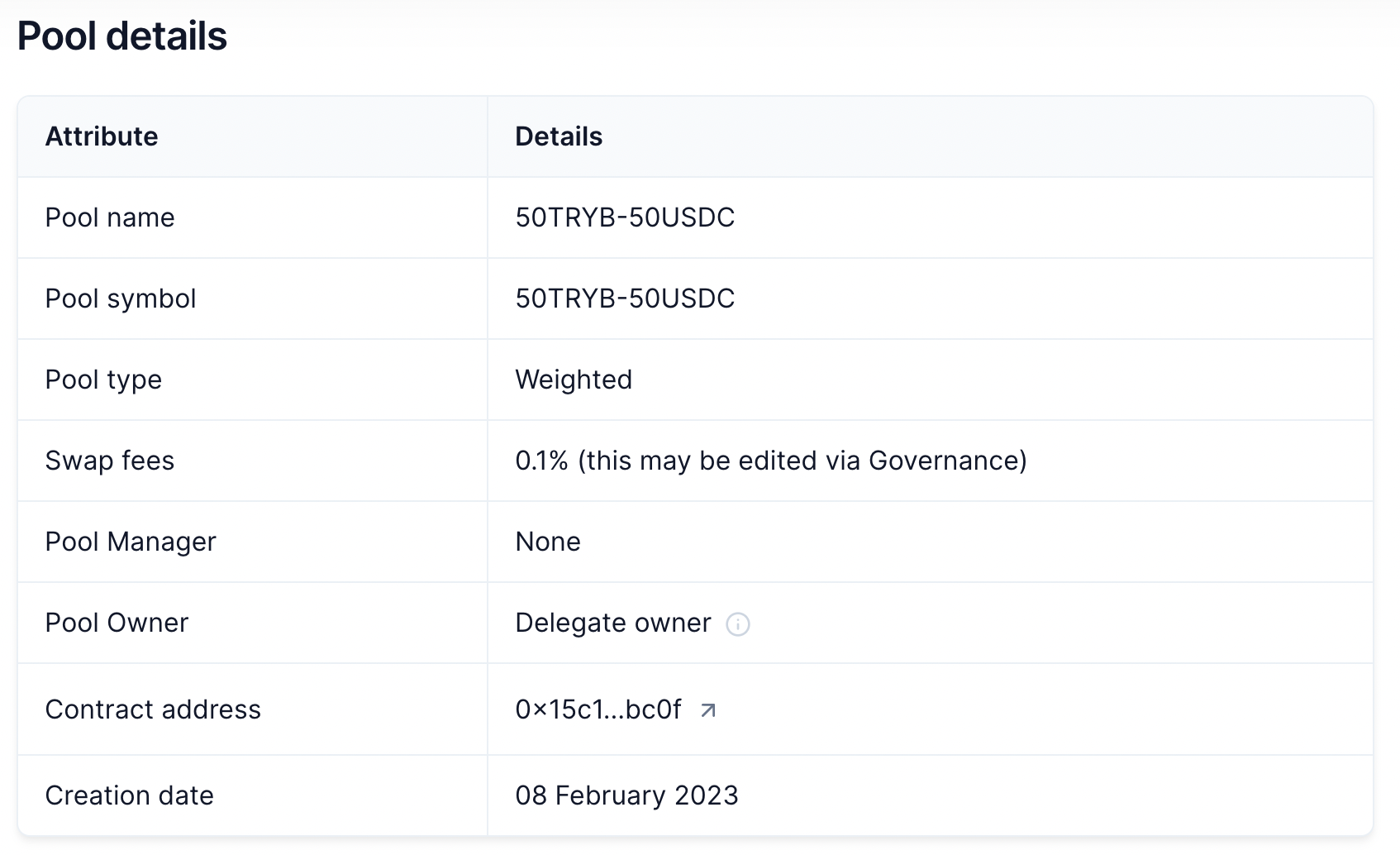Select the Pool Manager label
The width and height of the screenshot is (1400, 855).
[x=131, y=542]
